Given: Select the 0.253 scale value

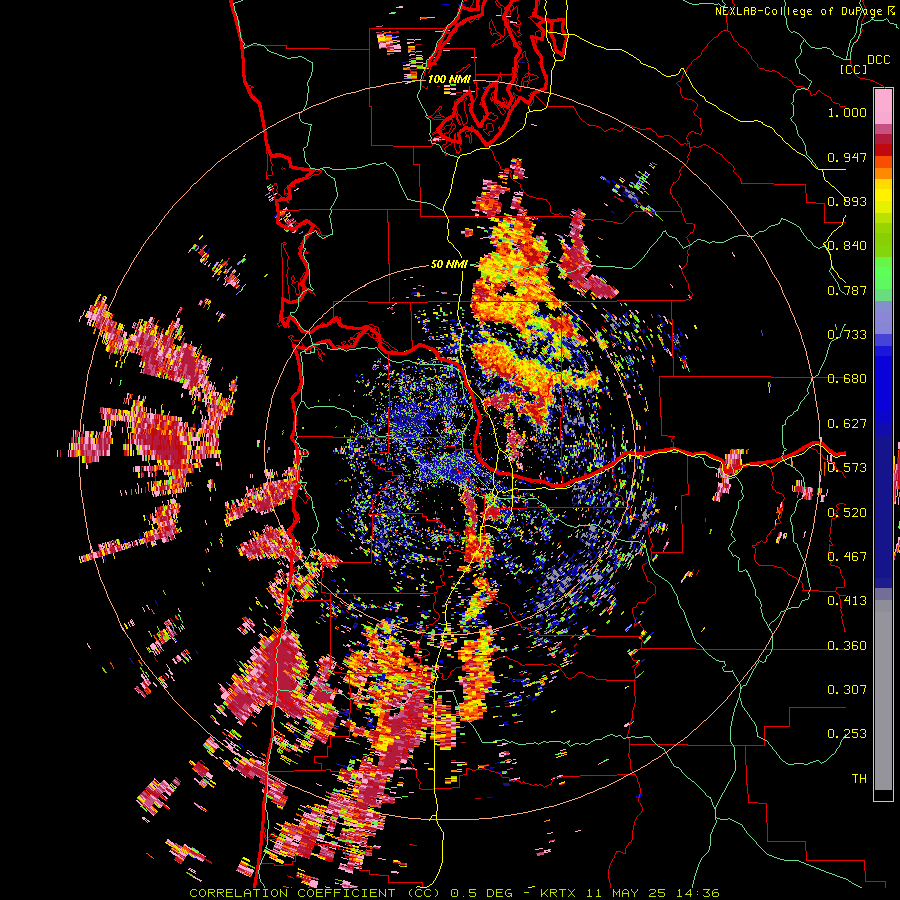Looking at the screenshot, I should tap(847, 734).
